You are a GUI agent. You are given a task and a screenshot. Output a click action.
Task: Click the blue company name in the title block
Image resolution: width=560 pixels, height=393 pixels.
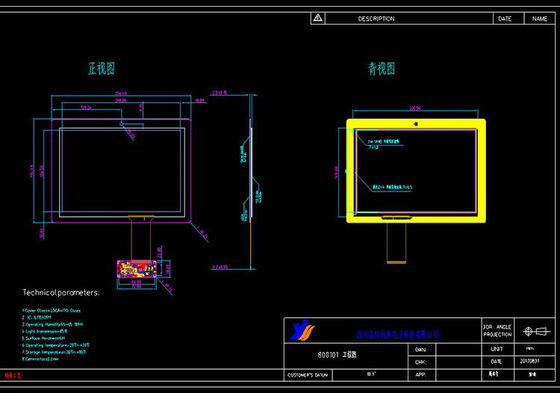(398, 334)
